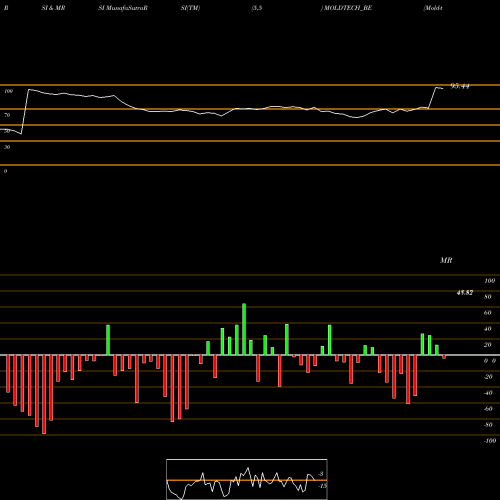Click the '-40' label on MR axis
This screenshot has height=500, width=500.
click(488, 393)
